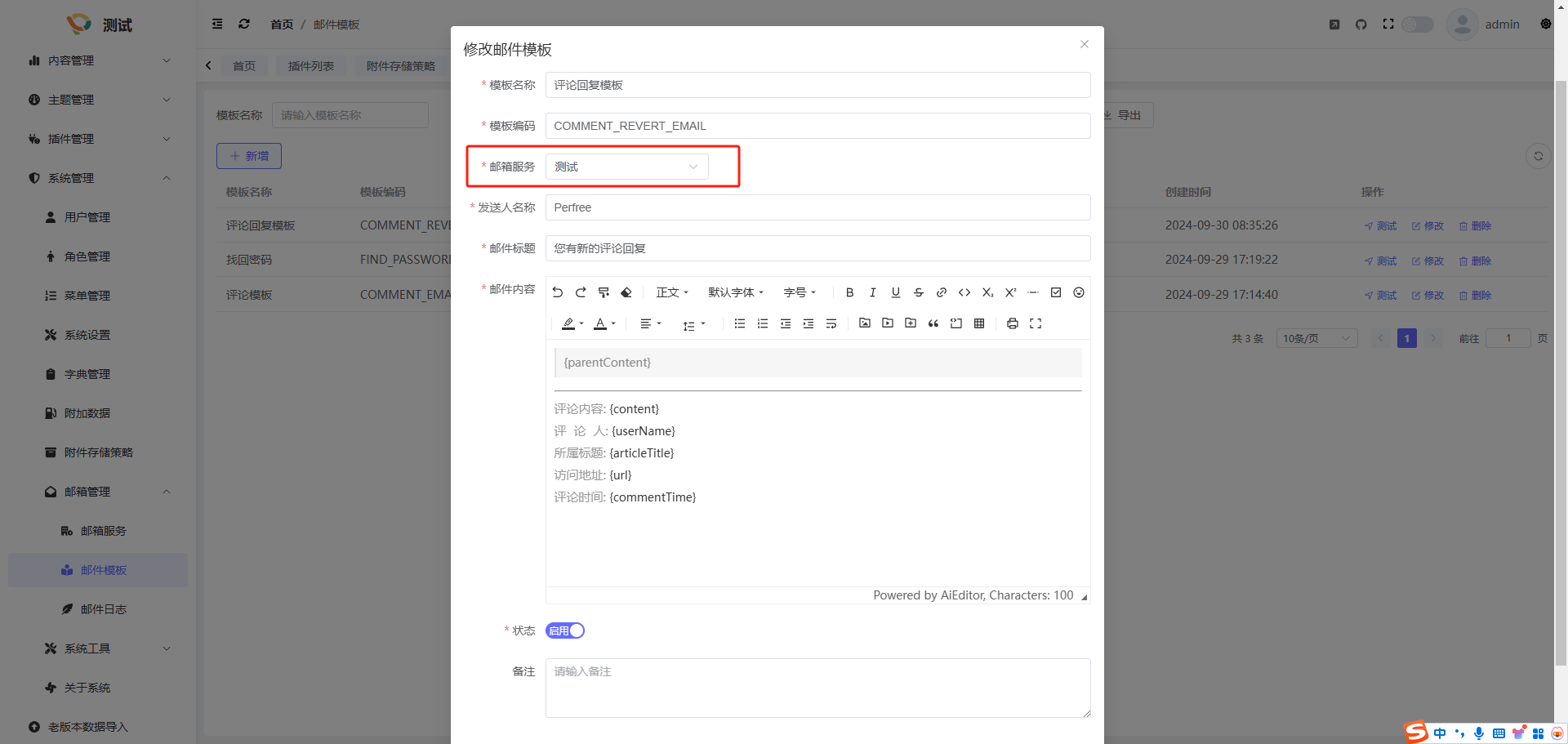1568x744 pixels.
Task: Insert a blockquote in the editor
Action: tap(933, 323)
